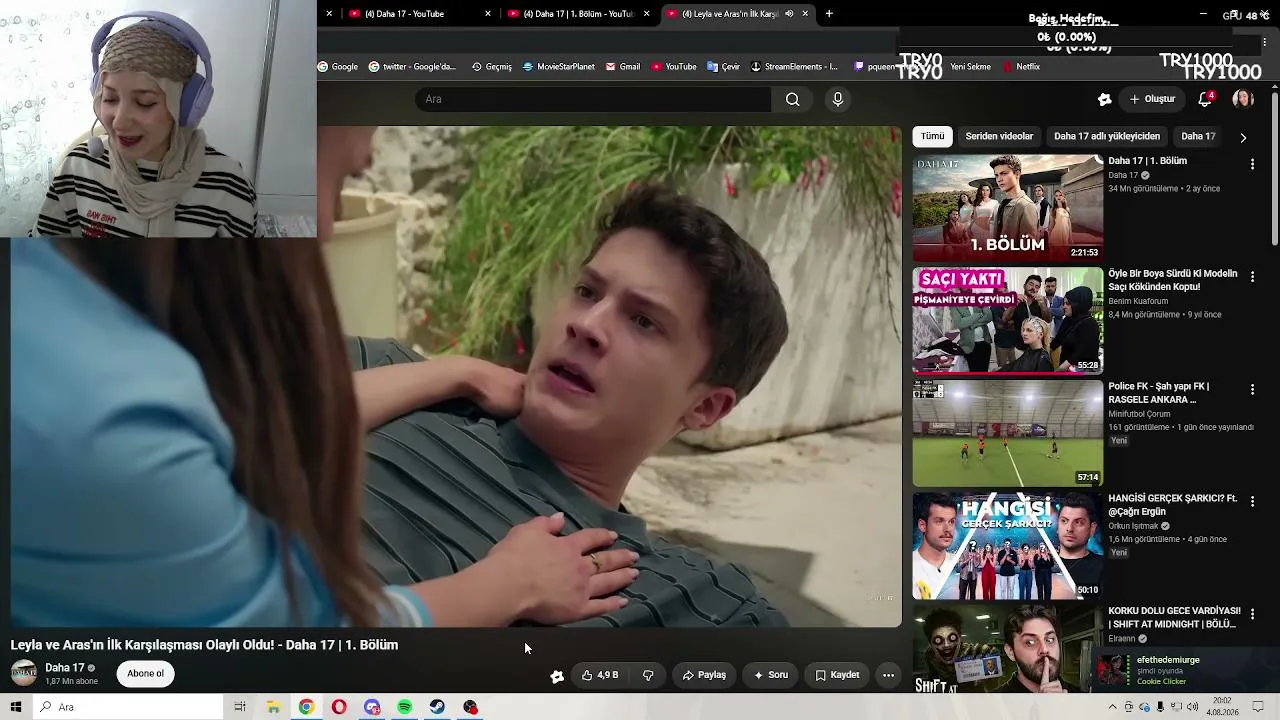Open Task View on the taskbar
The height and width of the screenshot is (720, 1280).
point(240,707)
